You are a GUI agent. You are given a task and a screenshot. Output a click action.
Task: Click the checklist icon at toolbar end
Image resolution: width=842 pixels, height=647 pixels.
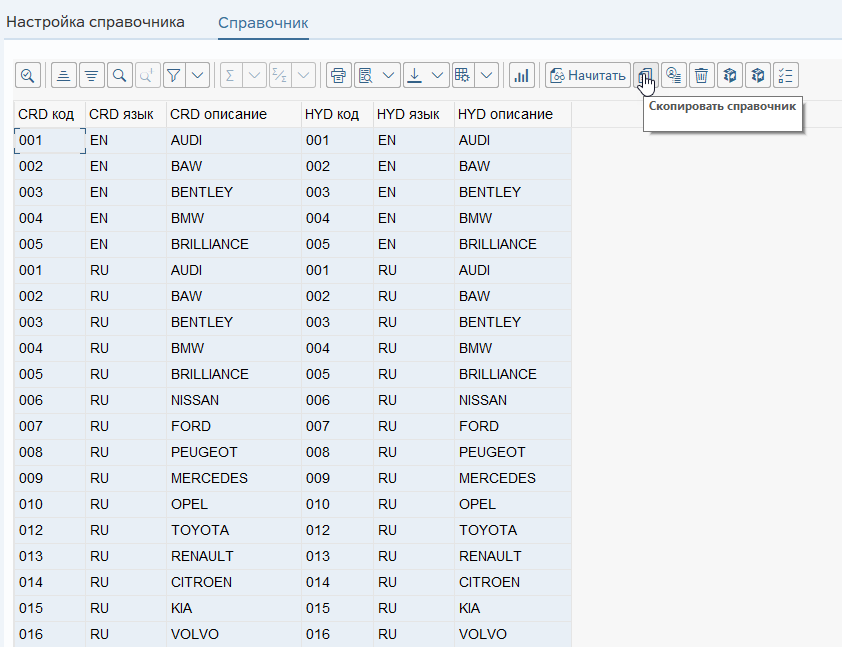[786, 75]
